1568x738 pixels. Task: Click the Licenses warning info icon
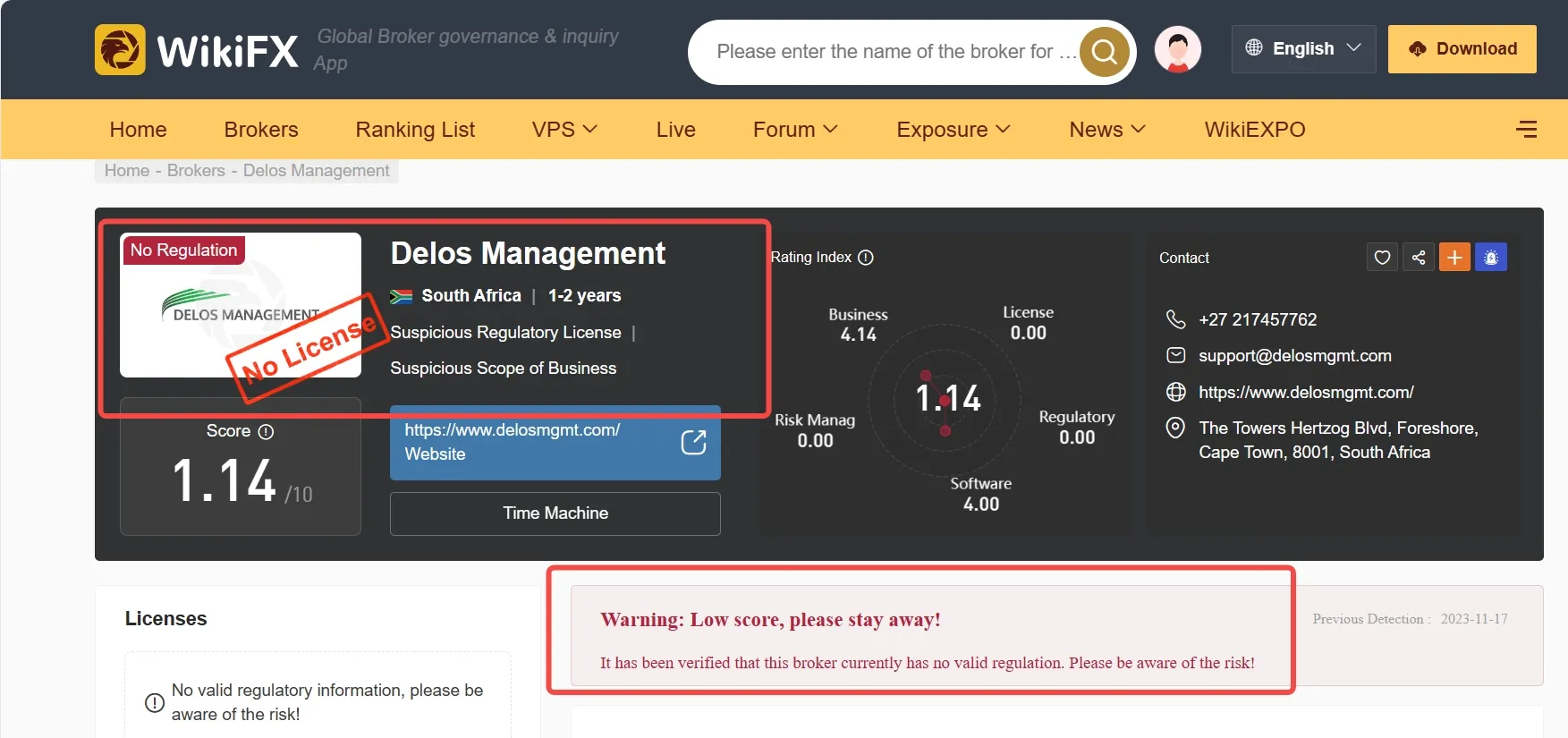[x=155, y=703]
